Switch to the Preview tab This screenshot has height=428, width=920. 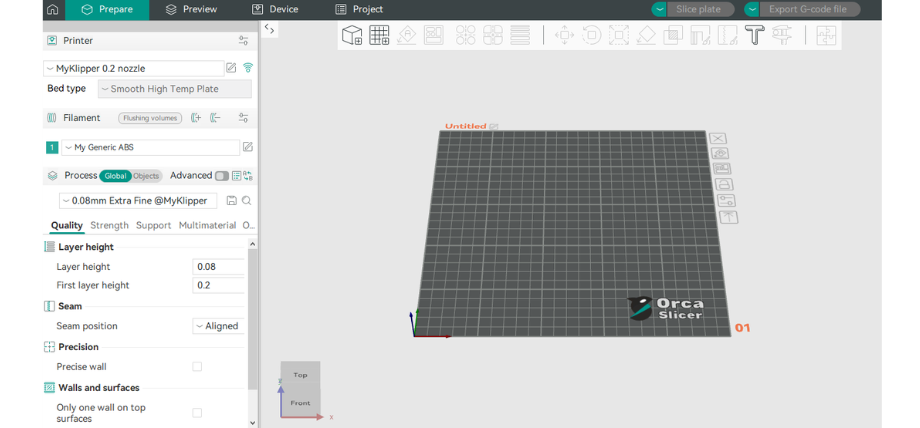pos(191,9)
